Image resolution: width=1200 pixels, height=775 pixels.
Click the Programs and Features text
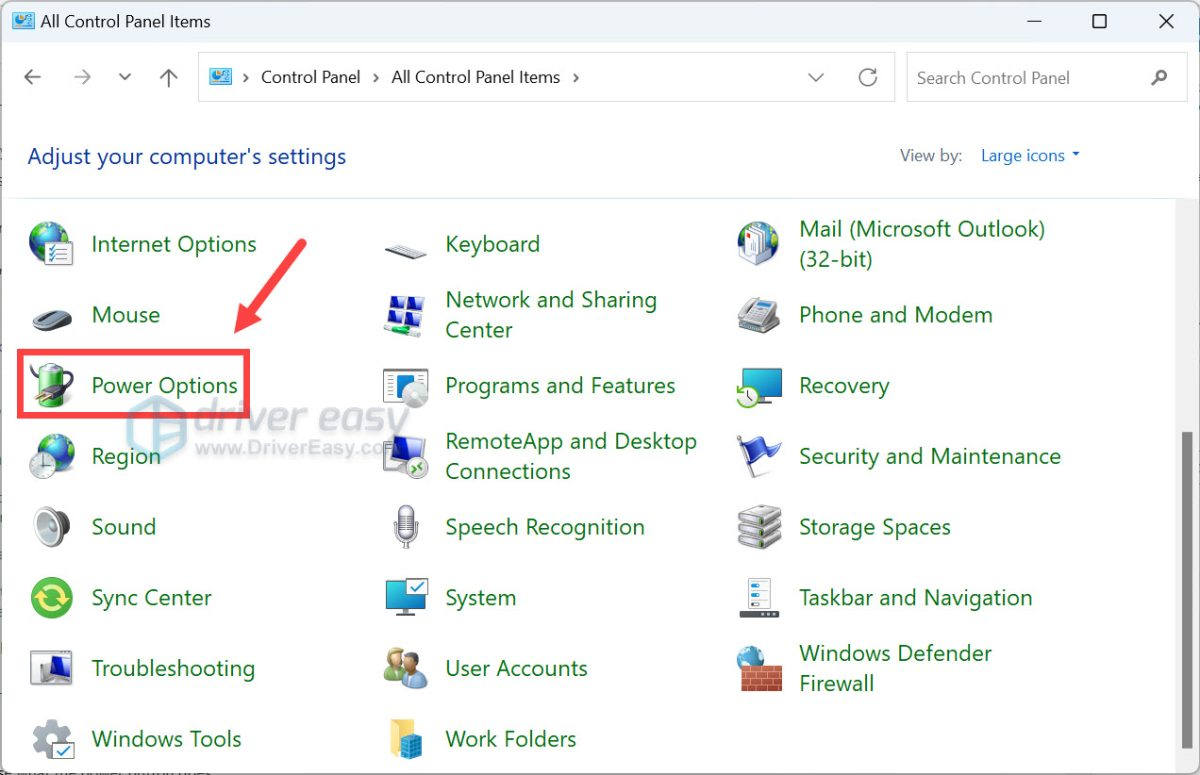pos(560,386)
